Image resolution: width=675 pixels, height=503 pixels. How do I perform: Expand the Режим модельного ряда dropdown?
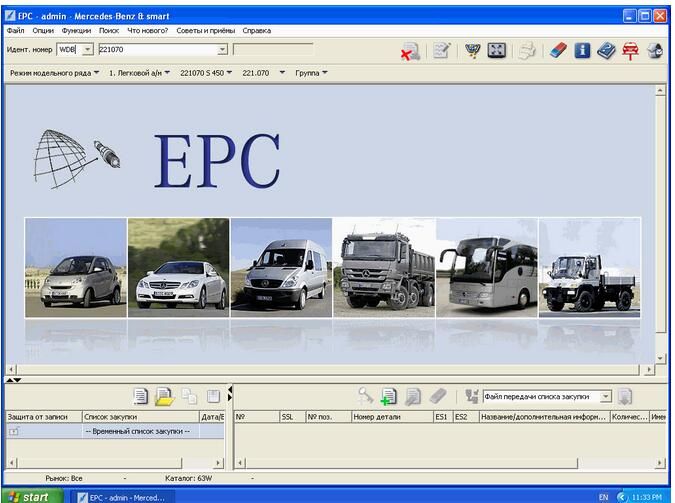coord(54,72)
